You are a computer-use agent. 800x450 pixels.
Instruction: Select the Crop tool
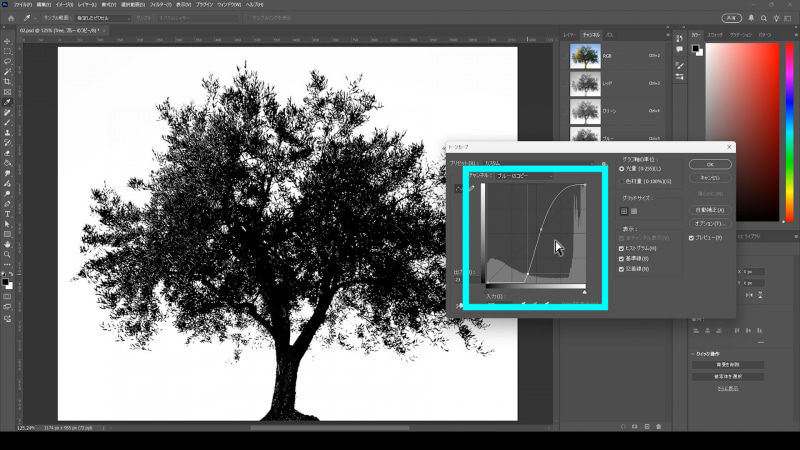click(7, 82)
